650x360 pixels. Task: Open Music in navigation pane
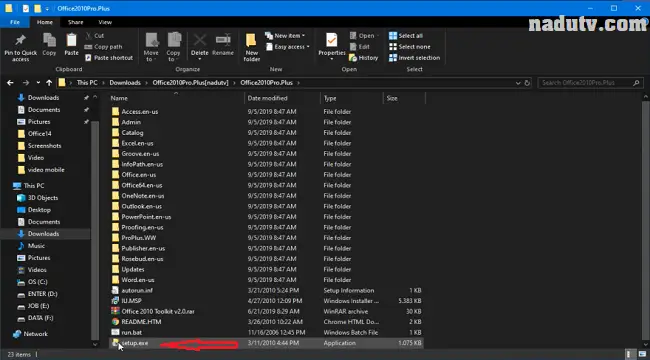pos(36,246)
